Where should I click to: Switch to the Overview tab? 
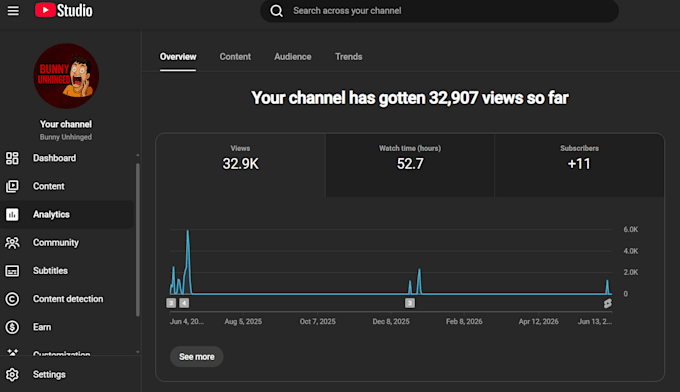(178, 57)
